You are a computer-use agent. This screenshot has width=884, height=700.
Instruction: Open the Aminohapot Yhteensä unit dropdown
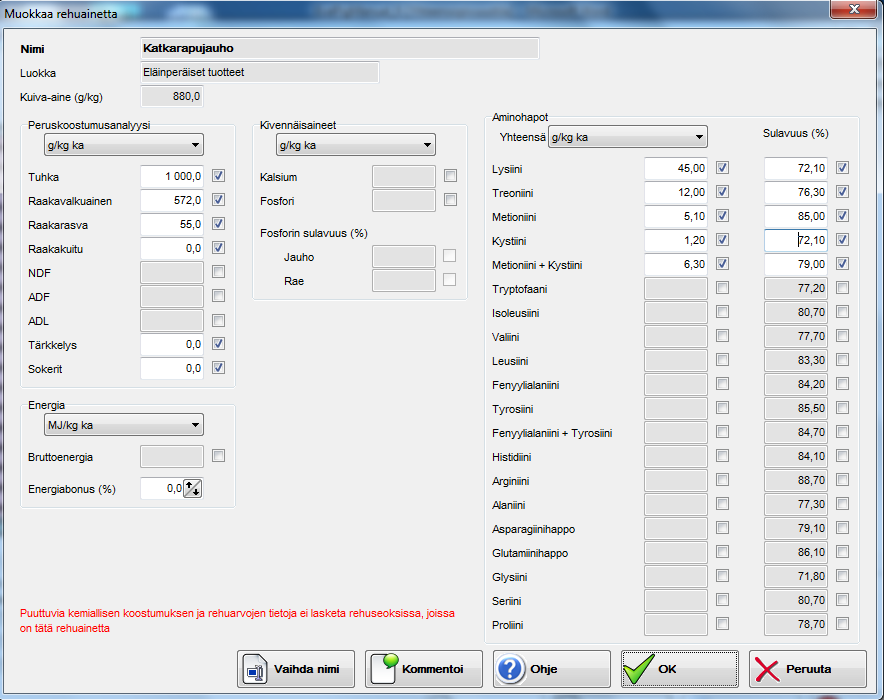[627, 137]
